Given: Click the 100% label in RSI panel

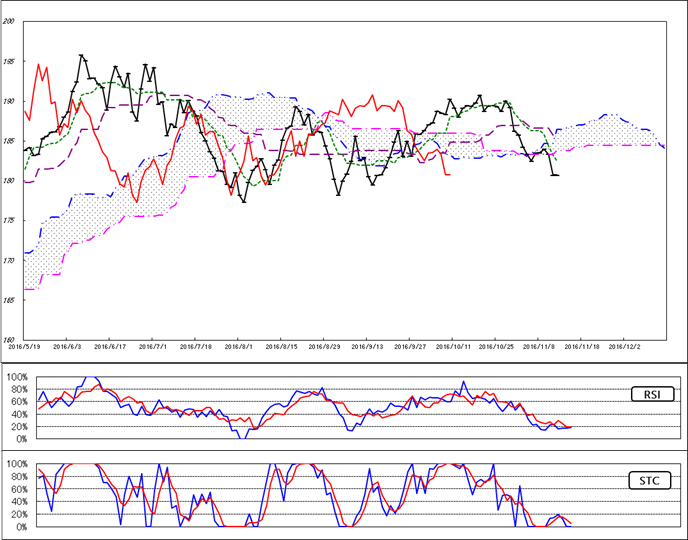Looking at the screenshot, I should tap(16, 378).
